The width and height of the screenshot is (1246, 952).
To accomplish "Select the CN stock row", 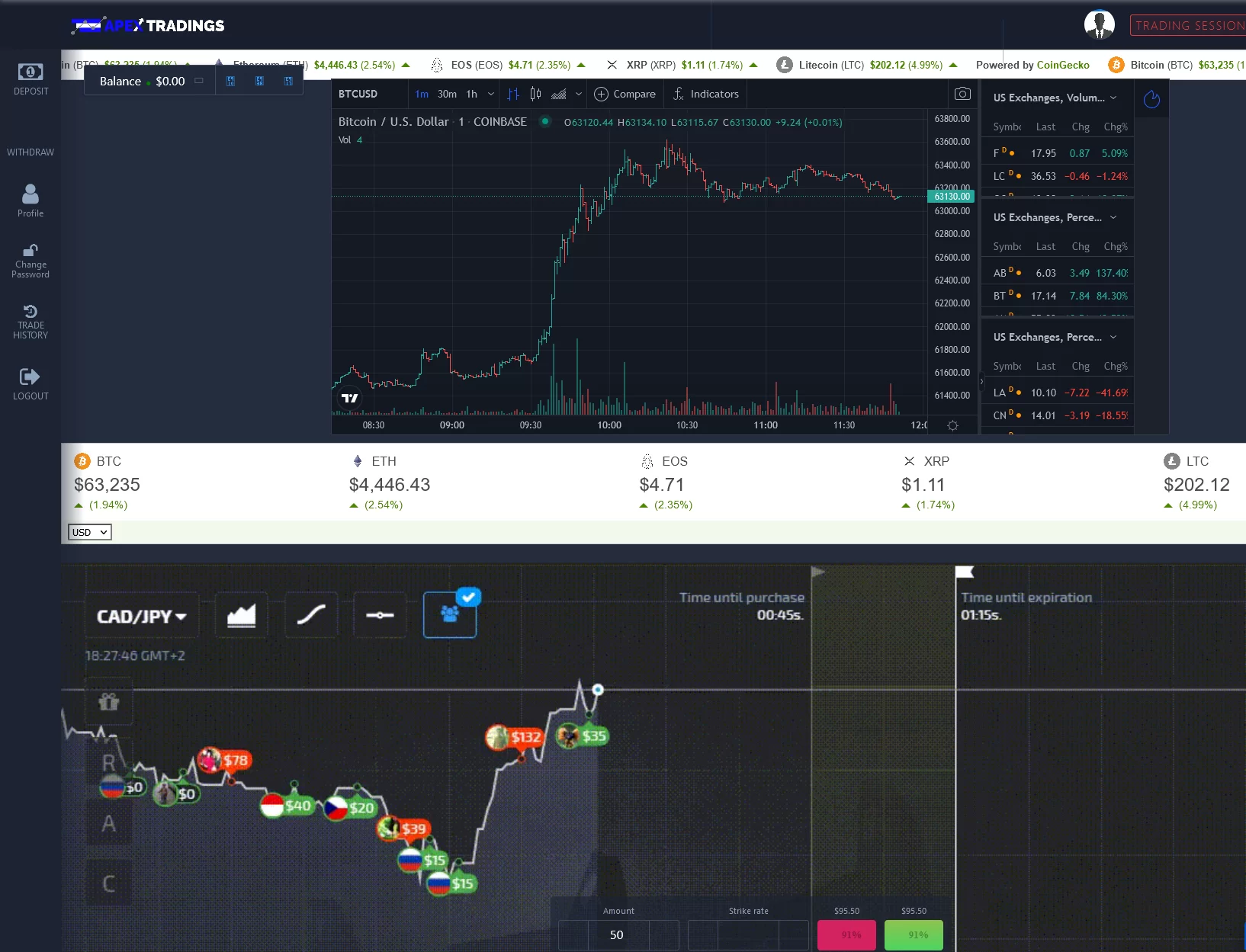I will click(x=1058, y=415).
